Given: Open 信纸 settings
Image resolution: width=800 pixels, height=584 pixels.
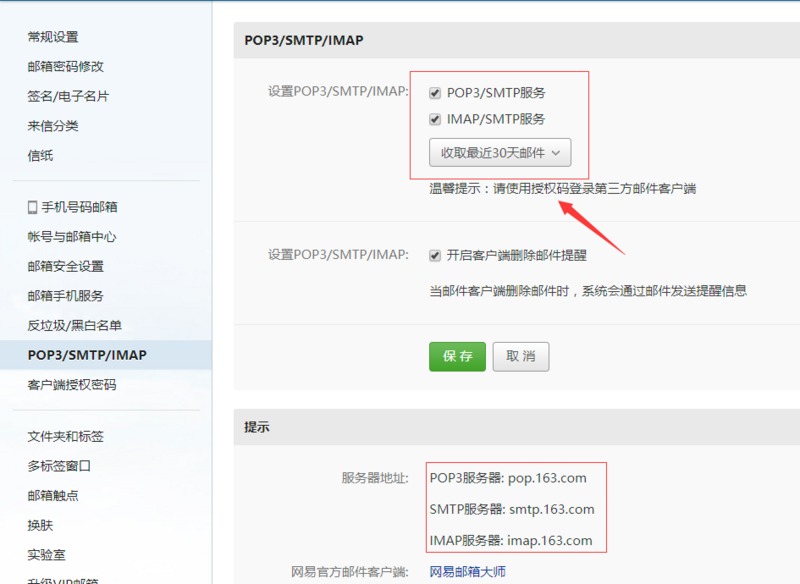Looking at the screenshot, I should click(x=40, y=155).
